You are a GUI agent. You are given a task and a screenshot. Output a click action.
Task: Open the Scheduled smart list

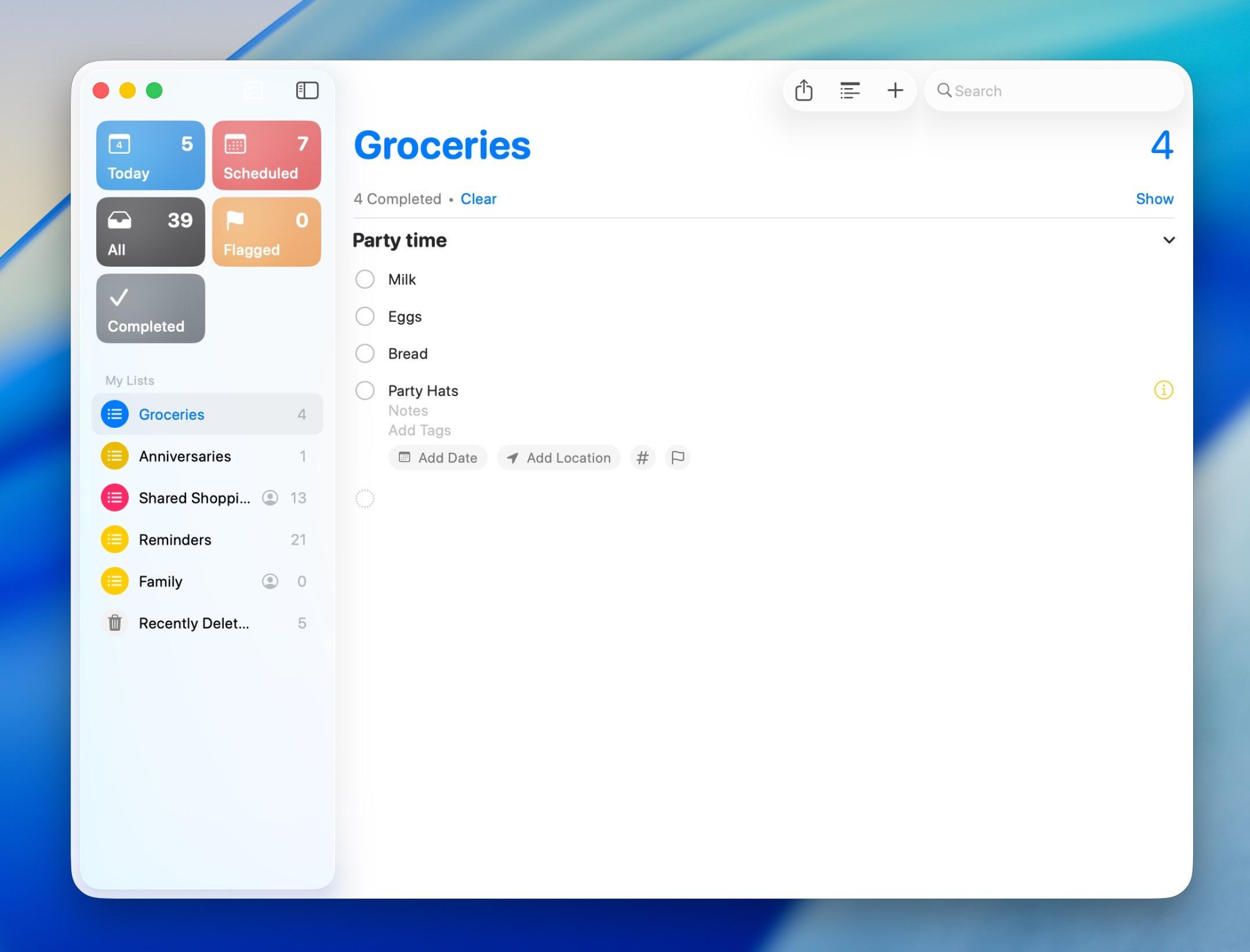coord(266,156)
